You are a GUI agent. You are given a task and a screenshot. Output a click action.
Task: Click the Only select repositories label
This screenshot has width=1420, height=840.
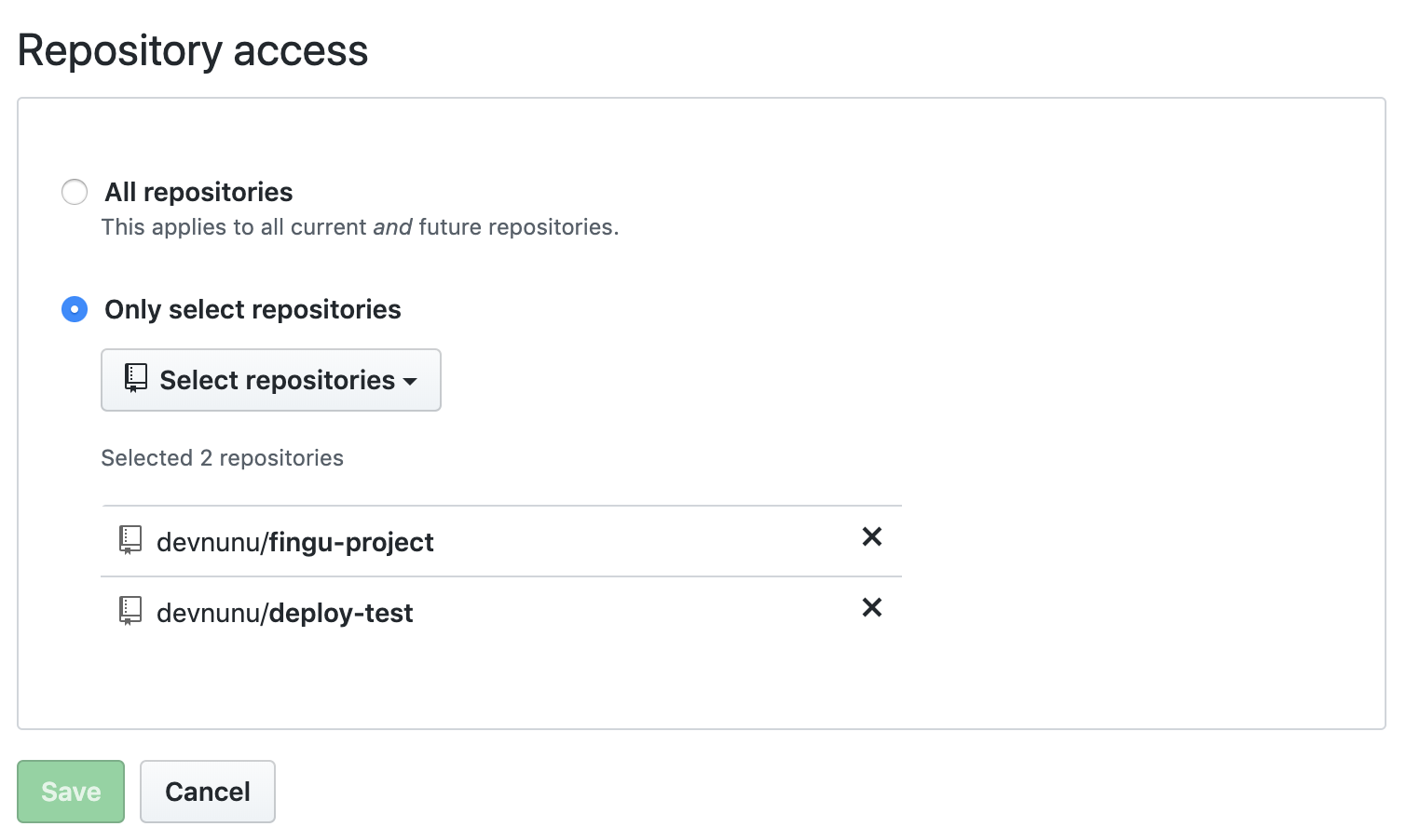coord(253,309)
